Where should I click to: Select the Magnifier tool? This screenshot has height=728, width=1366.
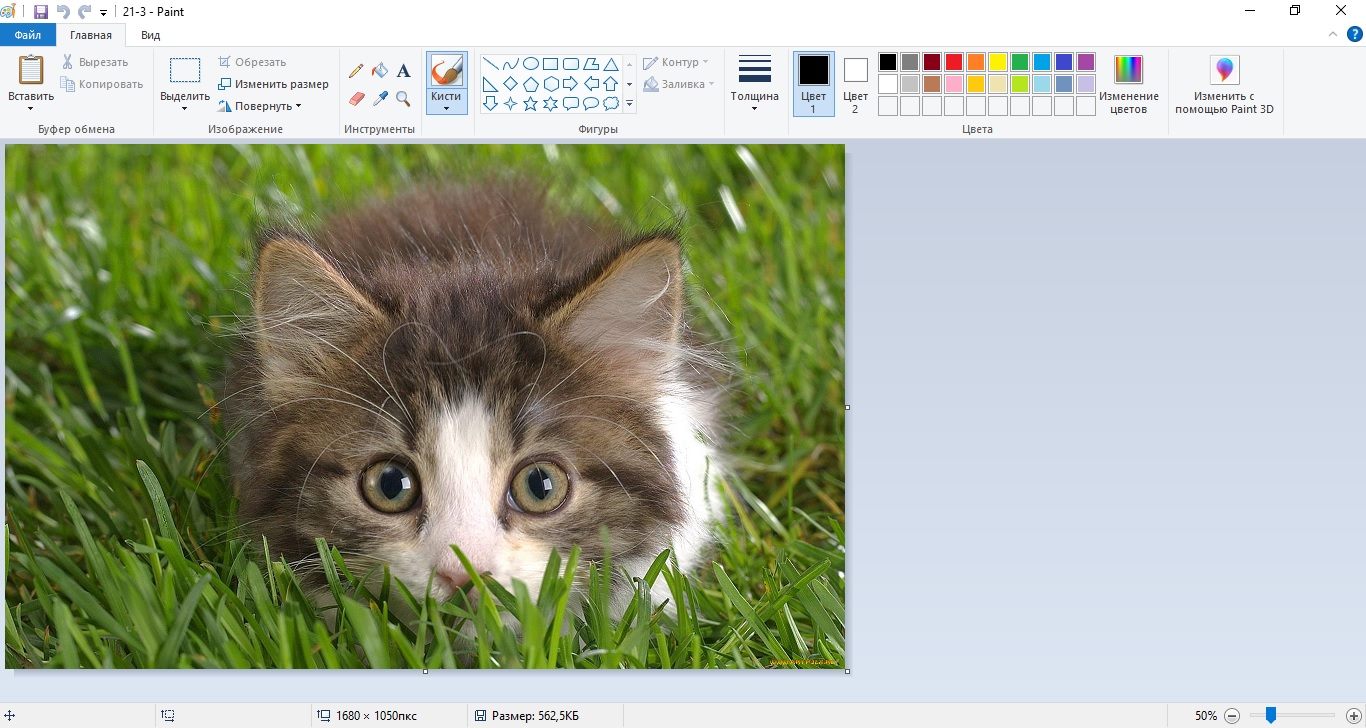403,98
